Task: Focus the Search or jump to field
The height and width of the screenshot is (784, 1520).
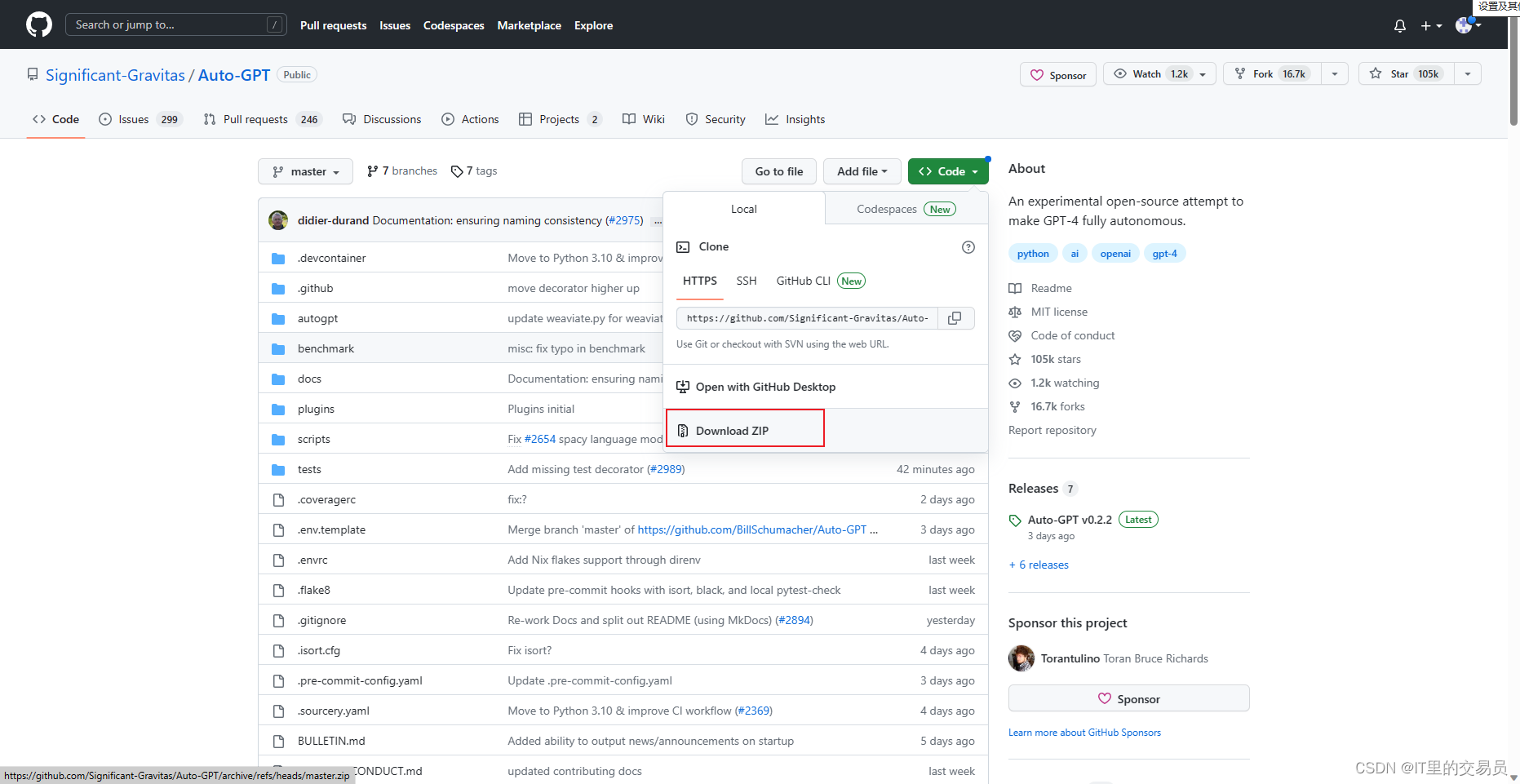Action: point(176,24)
